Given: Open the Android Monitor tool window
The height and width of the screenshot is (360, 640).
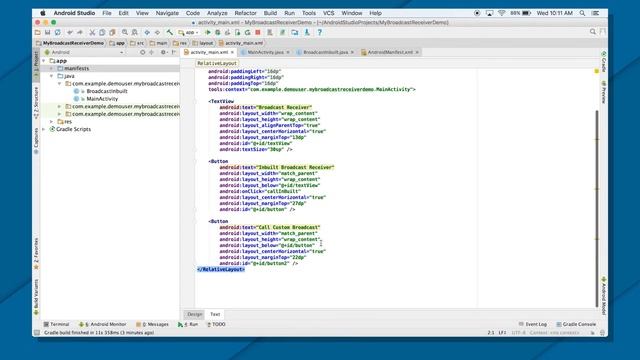Looking at the screenshot, I should (102, 324).
